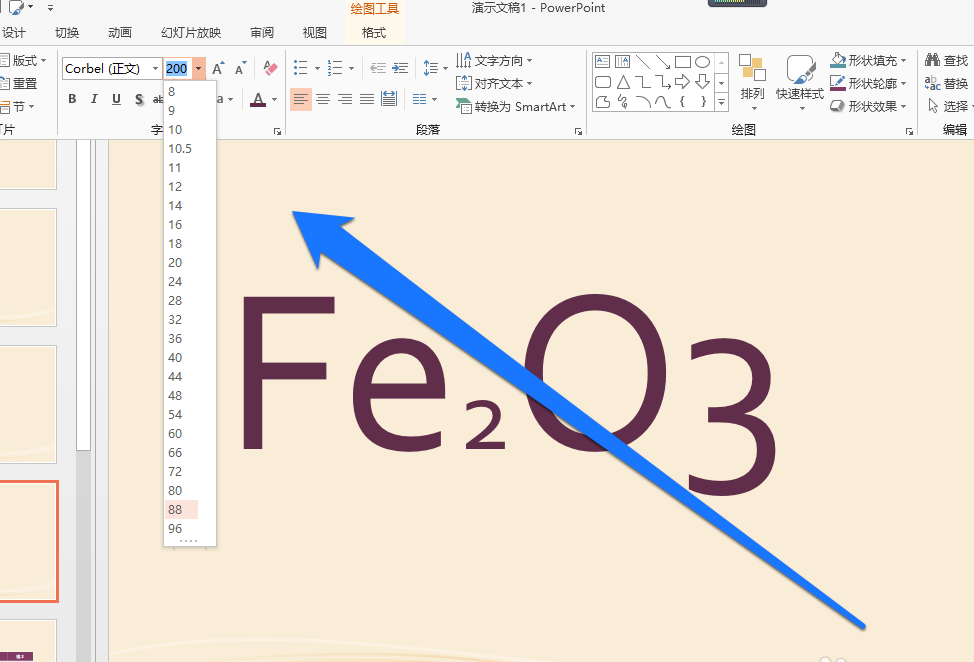
Task: Select the left brace shape
Action: [x=683, y=101]
